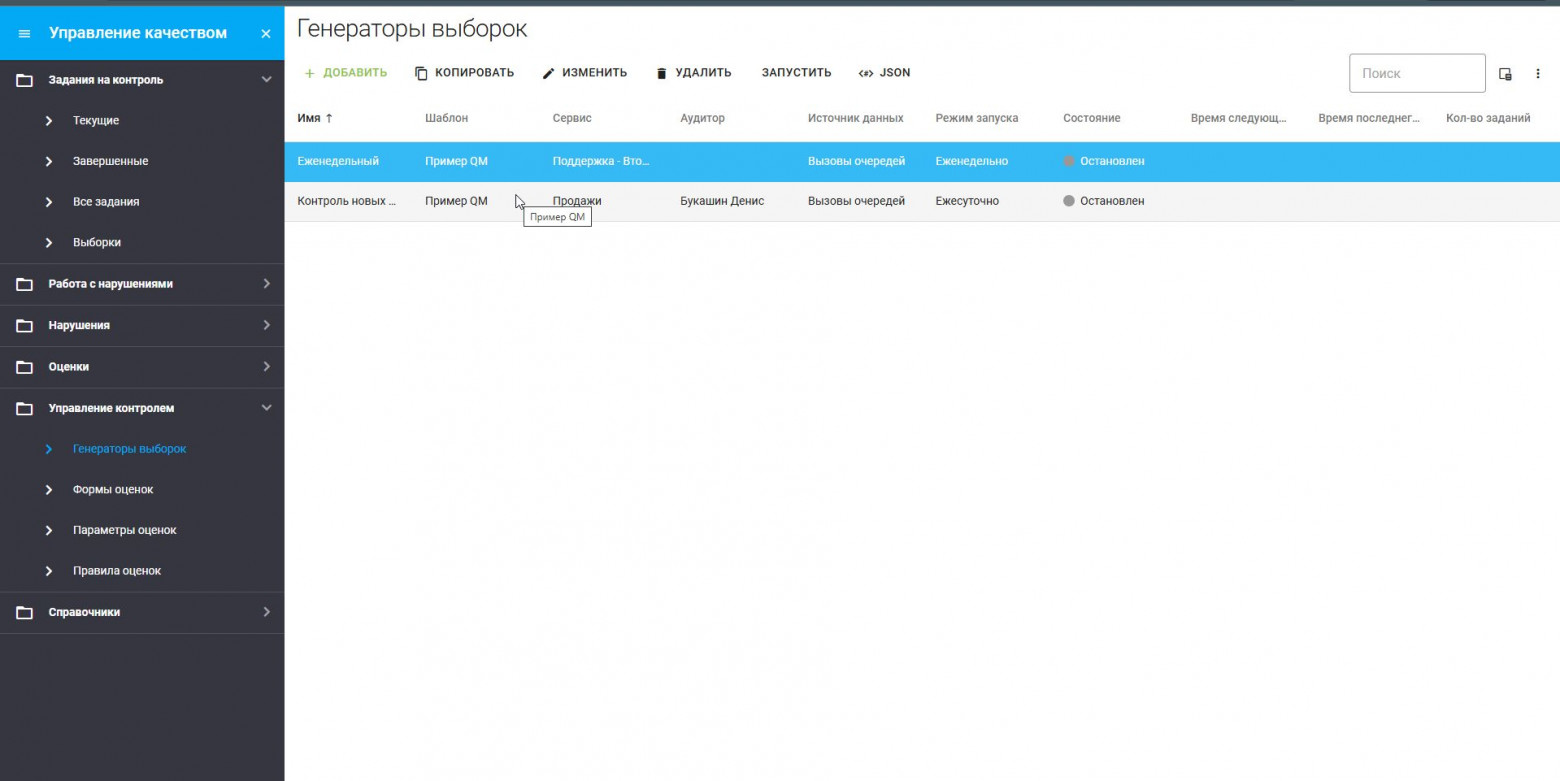Click the Запустить button
The height and width of the screenshot is (781, 1560).
[x=796, y=73]
